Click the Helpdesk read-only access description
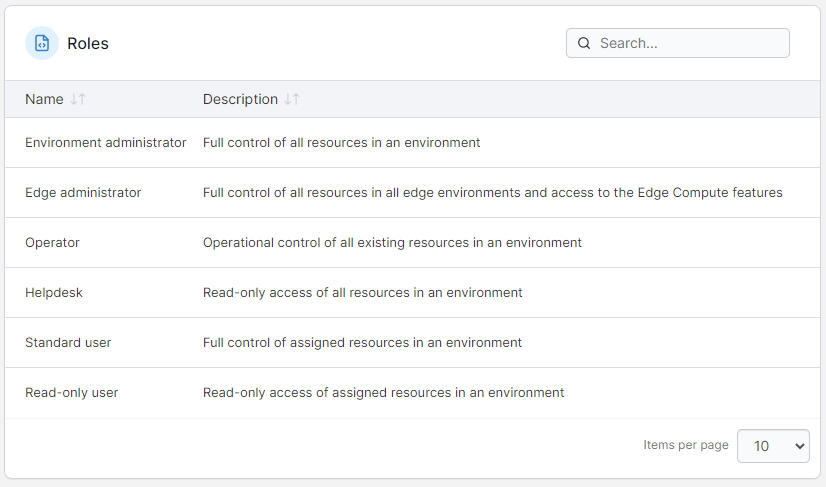The image size is (826, 487). (362, 293)
